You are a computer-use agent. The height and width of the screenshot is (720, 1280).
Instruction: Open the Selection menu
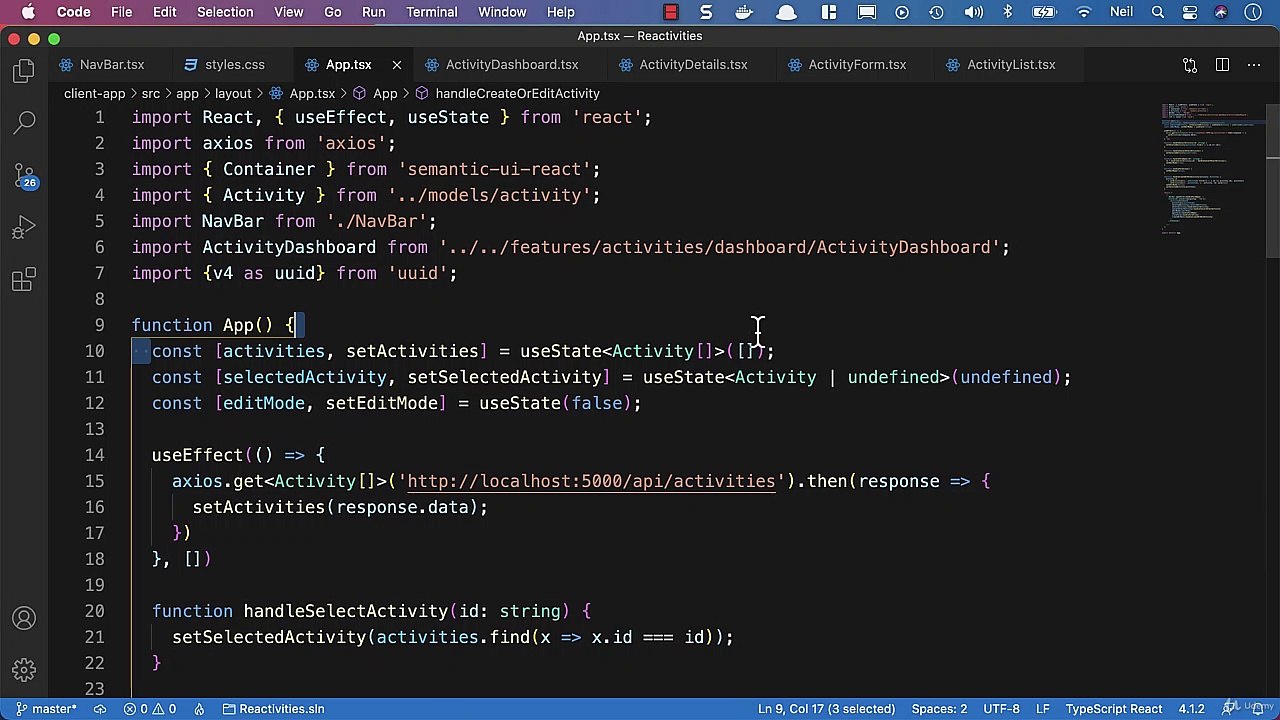tap(225, 12)
